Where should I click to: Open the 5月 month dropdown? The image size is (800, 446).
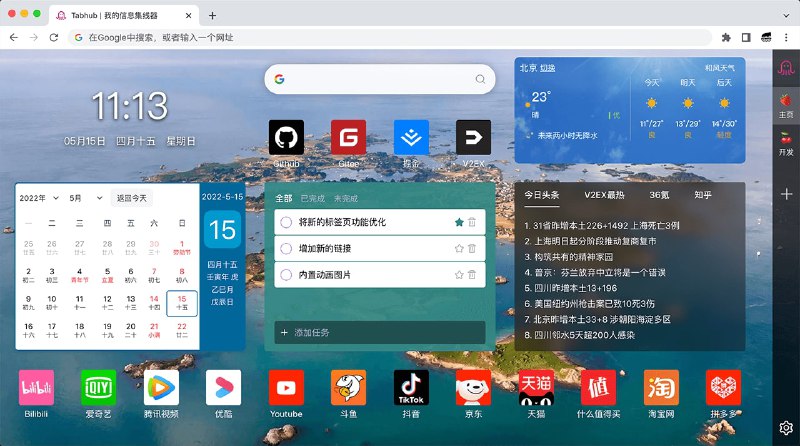tap(87, 198)
